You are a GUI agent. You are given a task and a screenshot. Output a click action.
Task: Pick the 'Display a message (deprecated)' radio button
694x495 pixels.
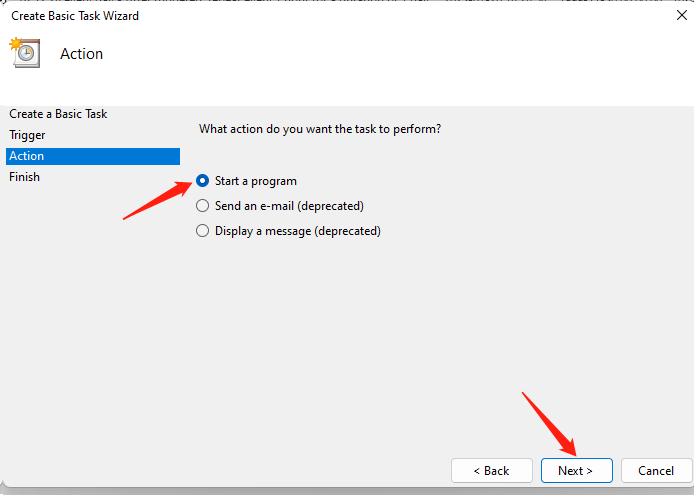203,231
